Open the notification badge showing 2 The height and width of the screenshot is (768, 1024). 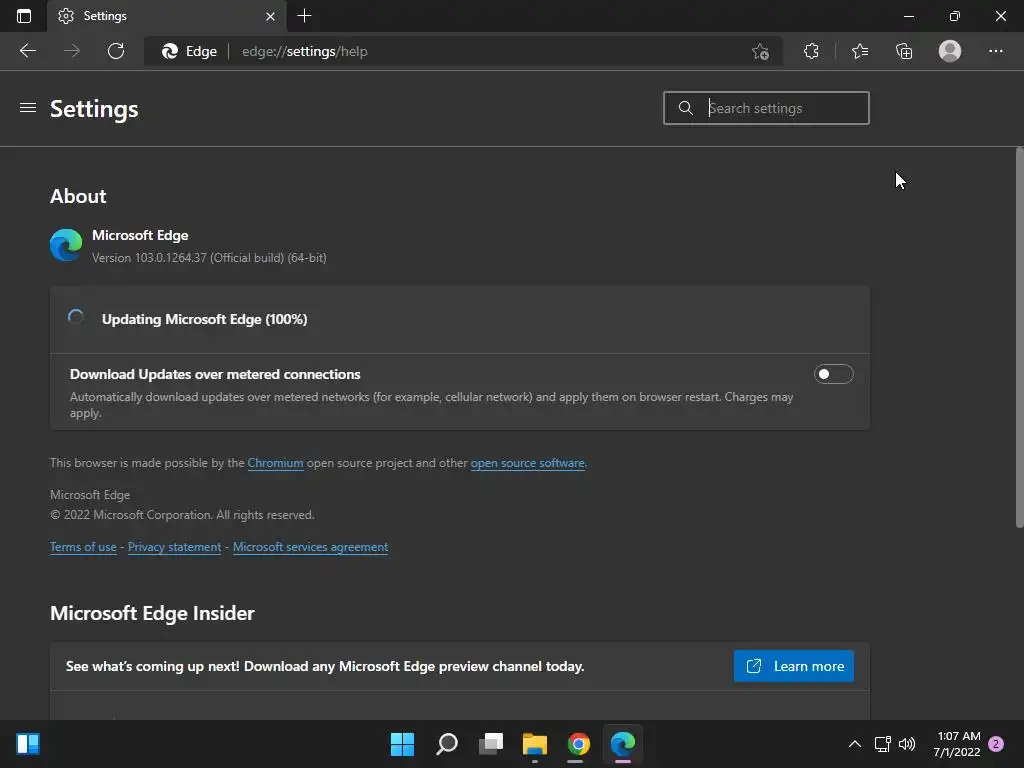[x=996, y=744]
